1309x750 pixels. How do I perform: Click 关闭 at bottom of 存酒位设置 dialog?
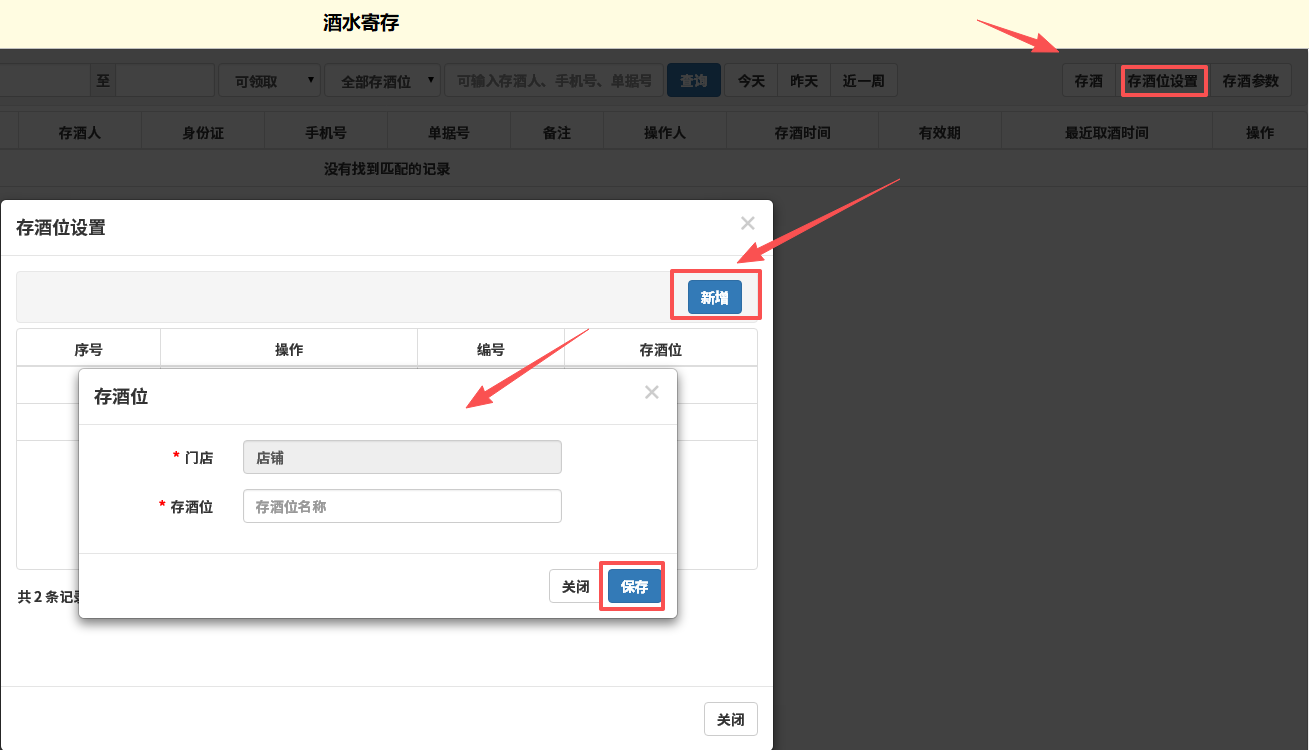730,719
